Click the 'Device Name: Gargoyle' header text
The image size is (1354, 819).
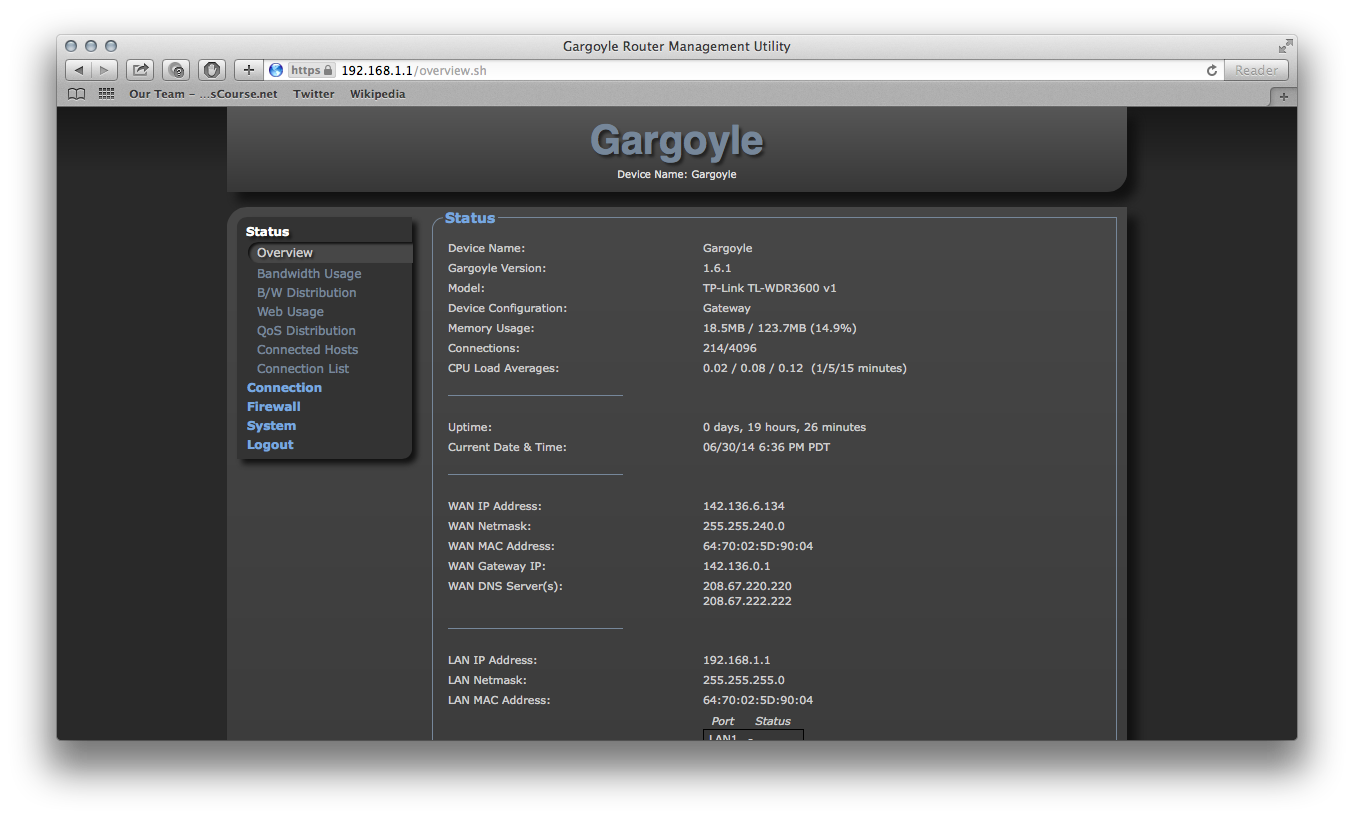point(677,174)
